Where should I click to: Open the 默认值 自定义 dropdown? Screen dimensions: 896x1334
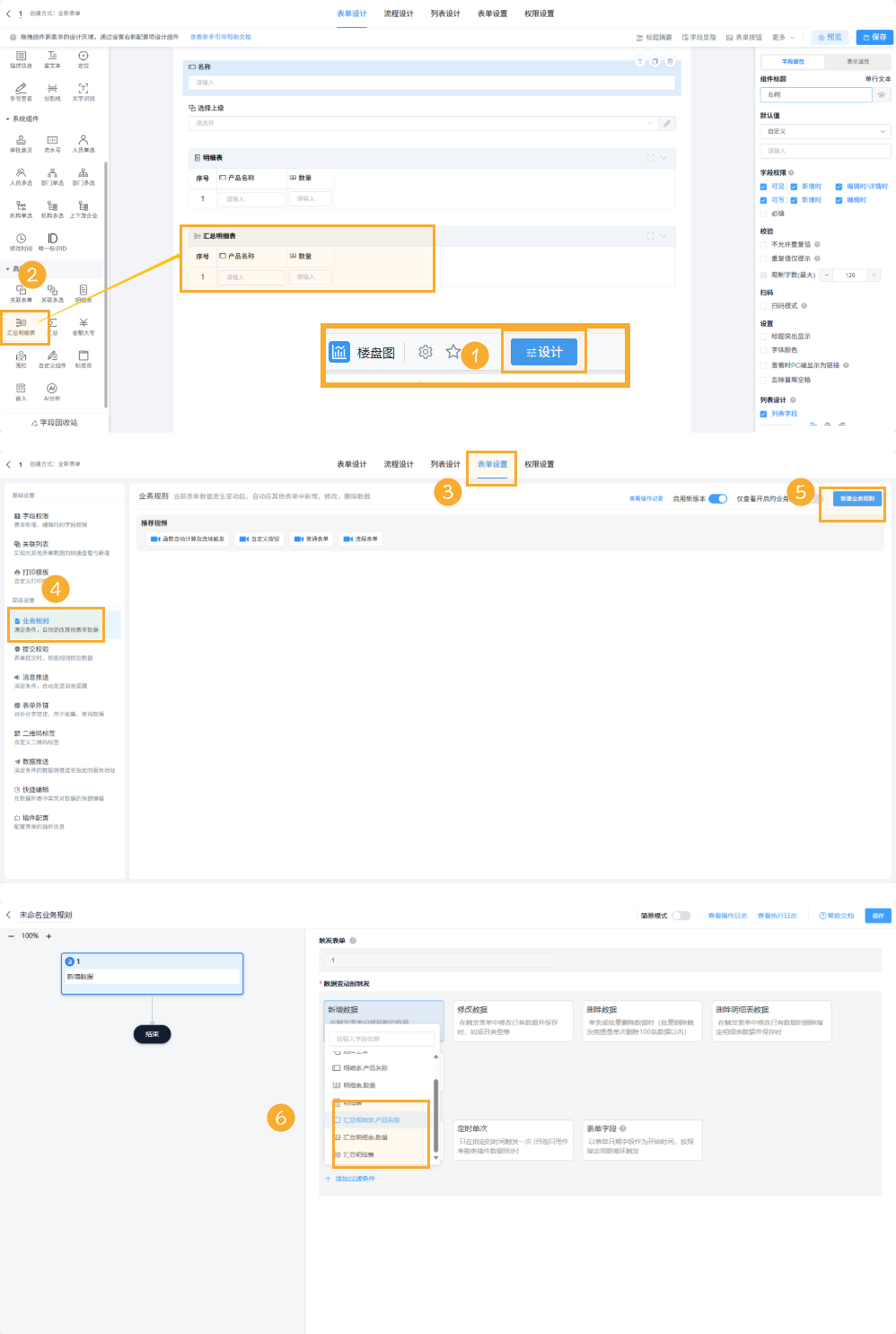826,131
